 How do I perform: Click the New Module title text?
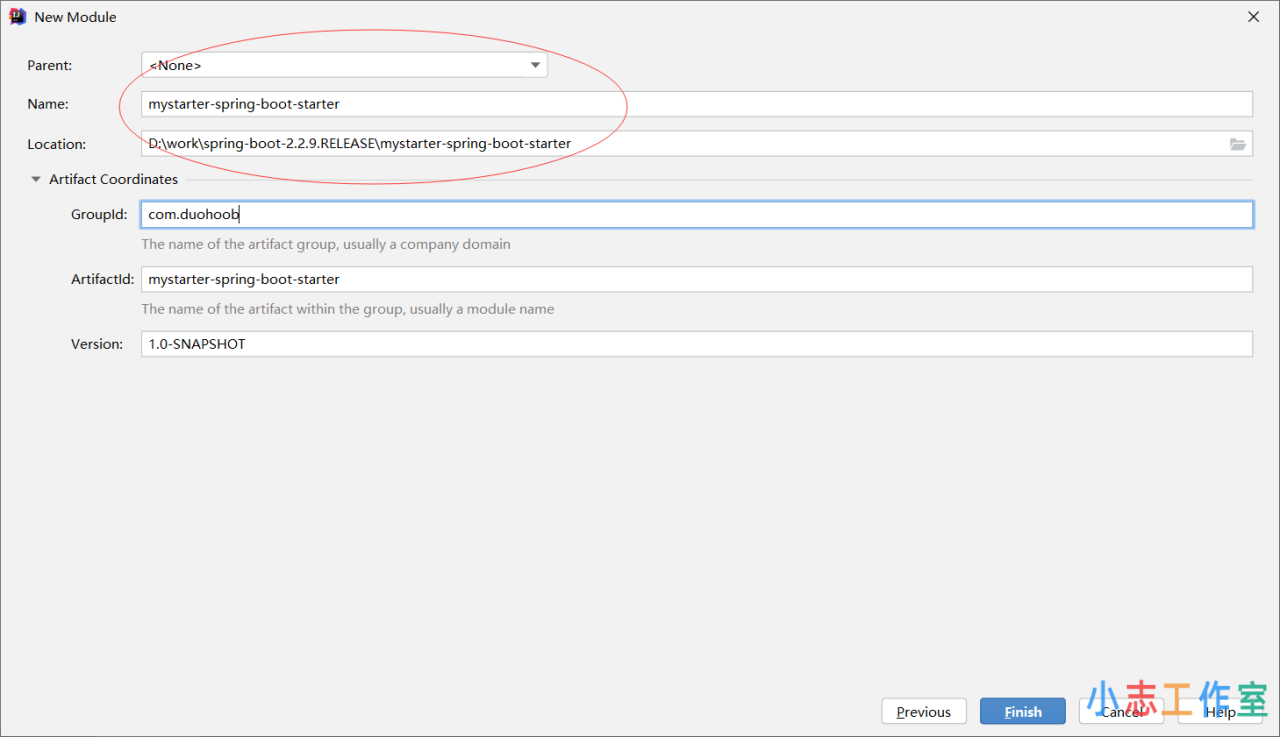[75, 17]
